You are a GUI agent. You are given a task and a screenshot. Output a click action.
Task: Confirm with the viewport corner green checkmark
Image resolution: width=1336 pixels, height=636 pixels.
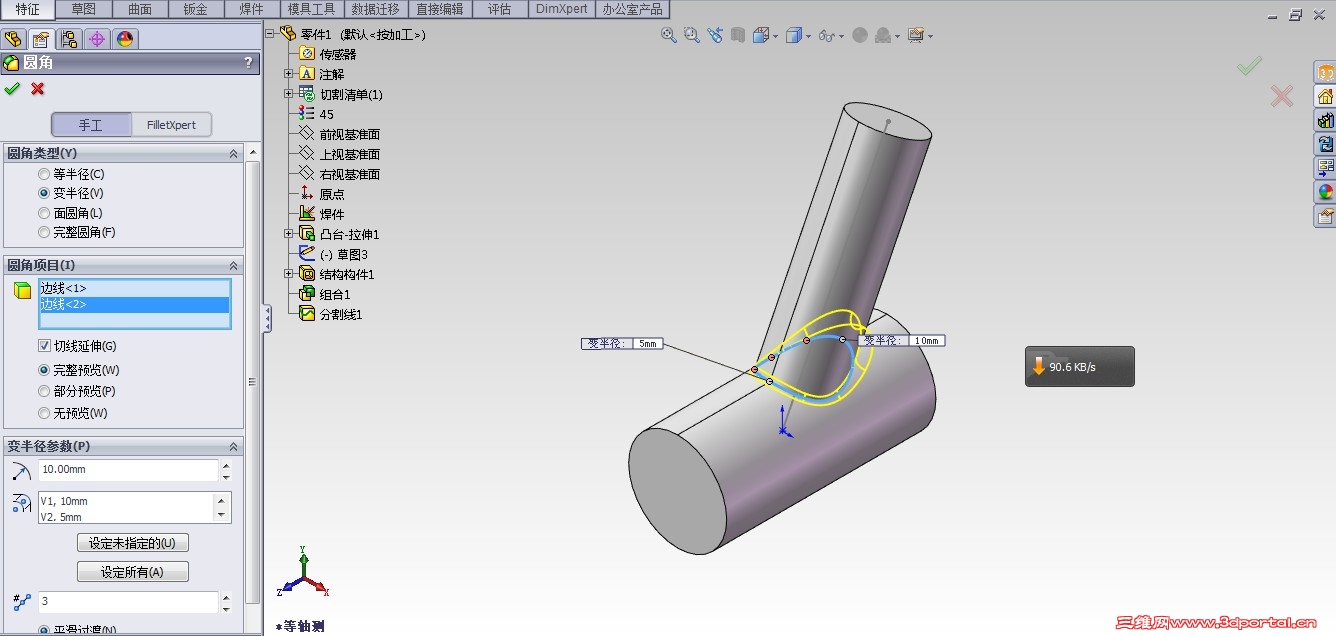click(x=1249, y=66)
